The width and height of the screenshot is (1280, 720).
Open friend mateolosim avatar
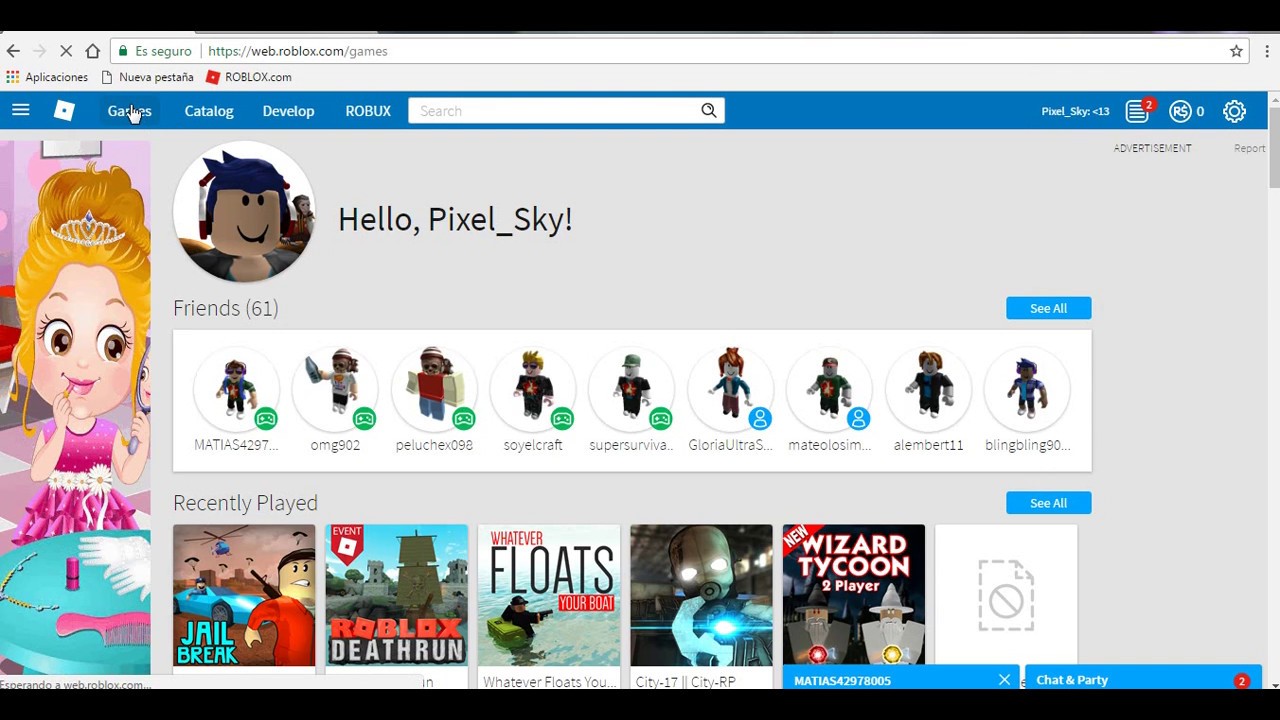point(830,388)
